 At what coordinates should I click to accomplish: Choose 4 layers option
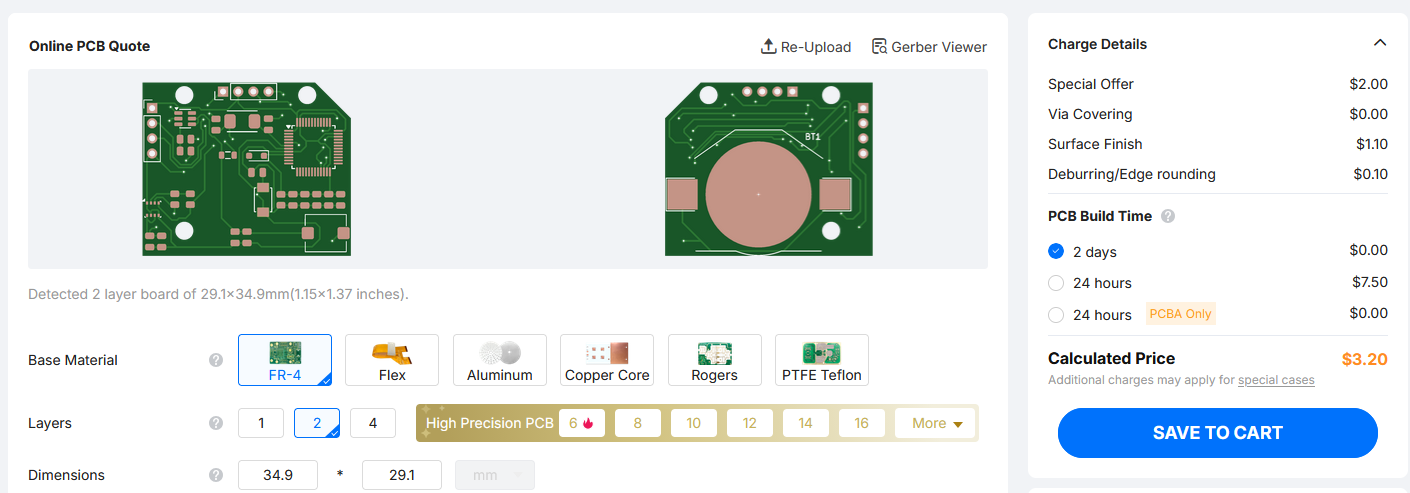pos(373,423)
